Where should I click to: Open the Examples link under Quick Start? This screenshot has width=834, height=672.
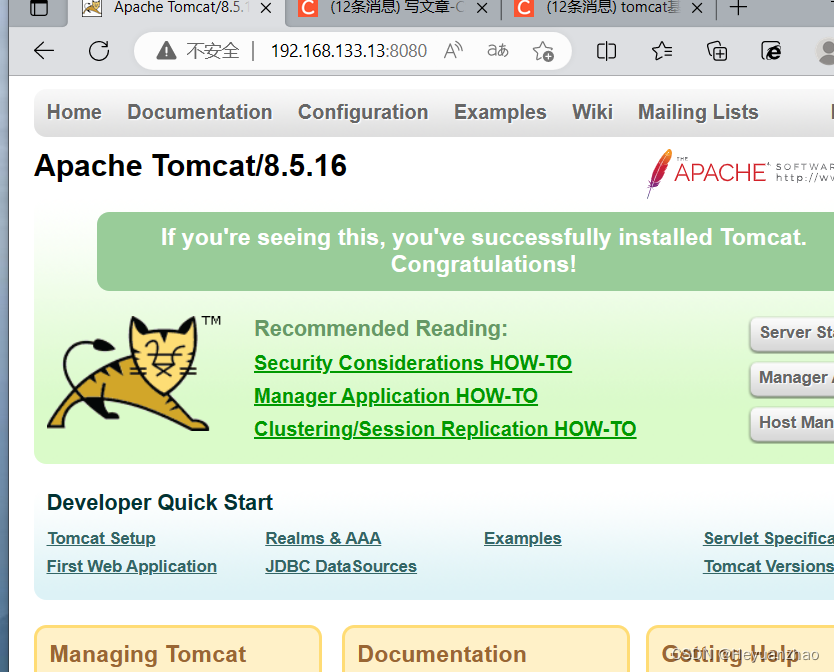coord(523,538)
